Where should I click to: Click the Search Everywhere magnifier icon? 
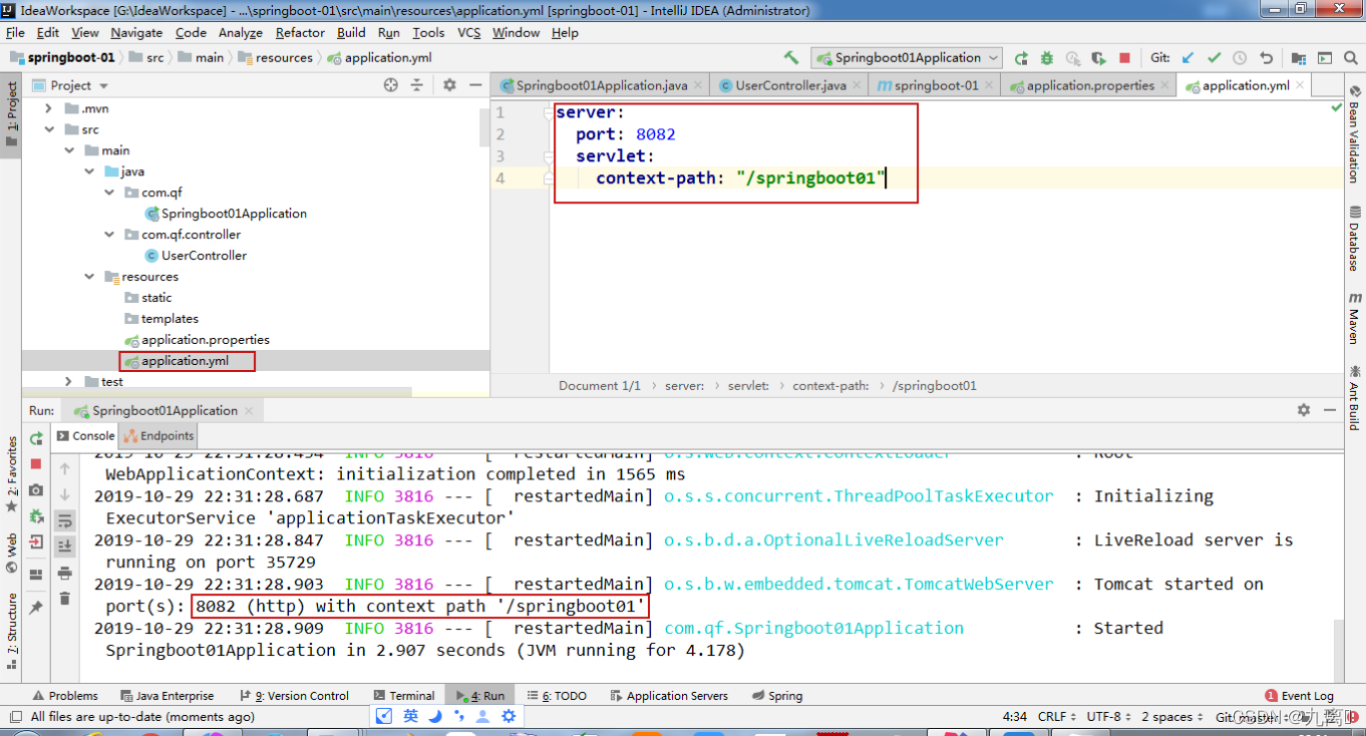1351,58
